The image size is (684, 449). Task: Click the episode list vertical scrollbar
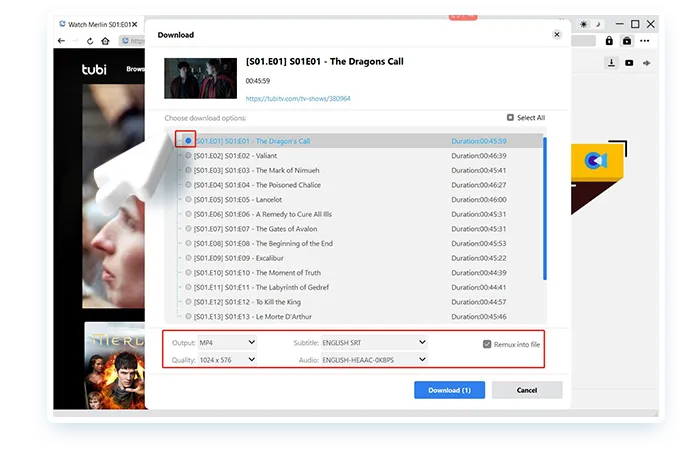544,209
